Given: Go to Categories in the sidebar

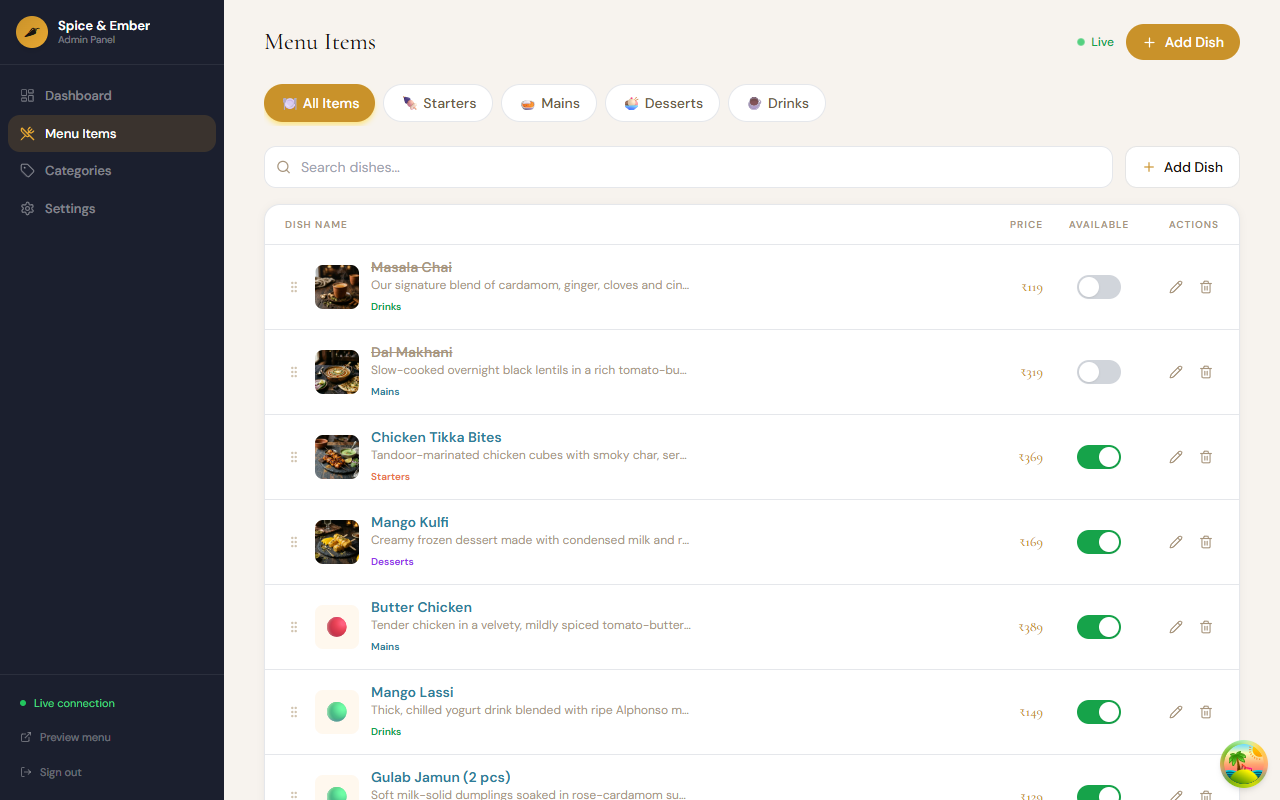Looking at the screenshot, I should click(x=112, y=171).
